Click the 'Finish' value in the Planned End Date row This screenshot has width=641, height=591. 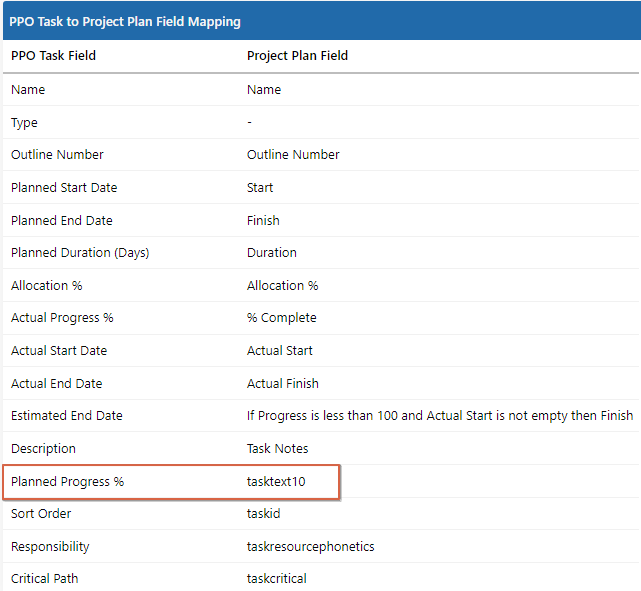pos(263,221)
